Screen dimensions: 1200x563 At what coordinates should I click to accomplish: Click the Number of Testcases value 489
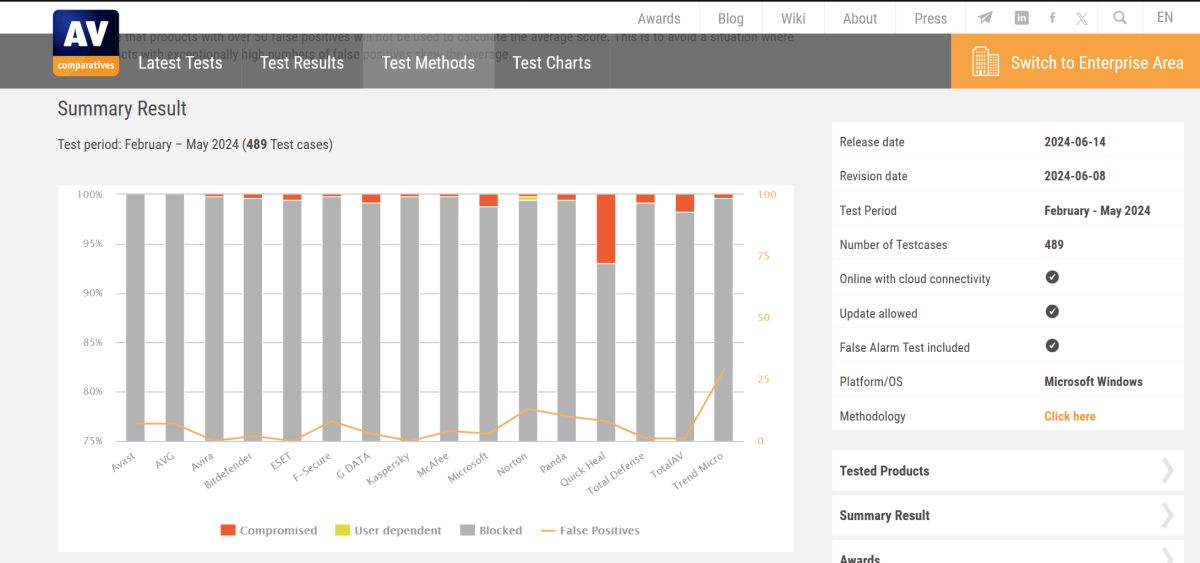click(1054, 245)
